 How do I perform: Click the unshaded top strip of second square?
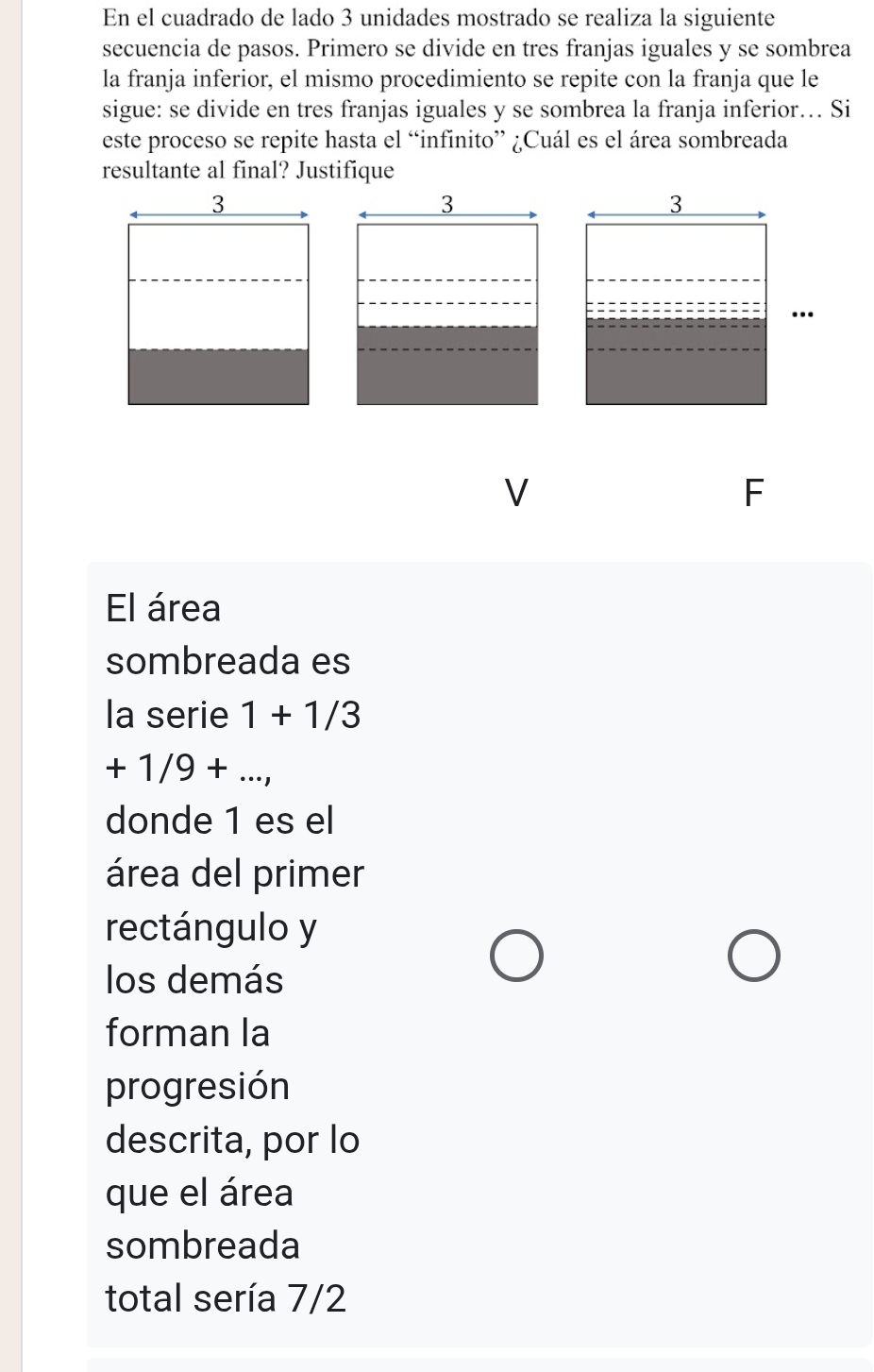446,252
